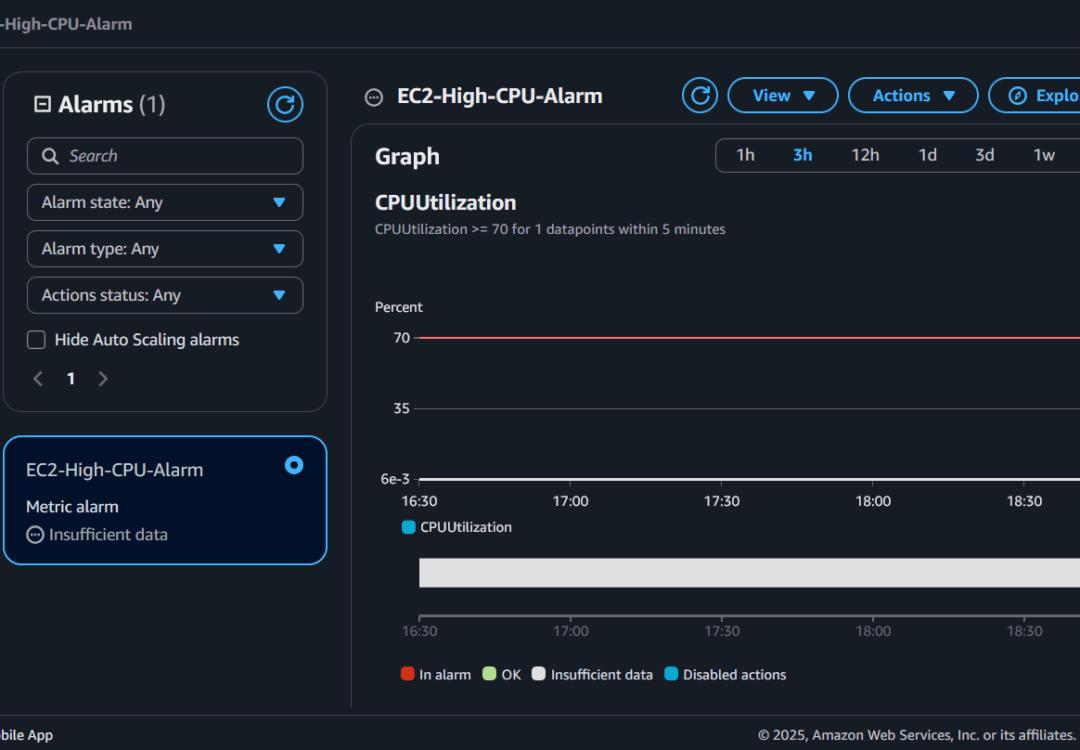This screenshot has height=750, width=1080.
Task: Click the magnifier icon in the search box
Action: [x=50, y=156]
